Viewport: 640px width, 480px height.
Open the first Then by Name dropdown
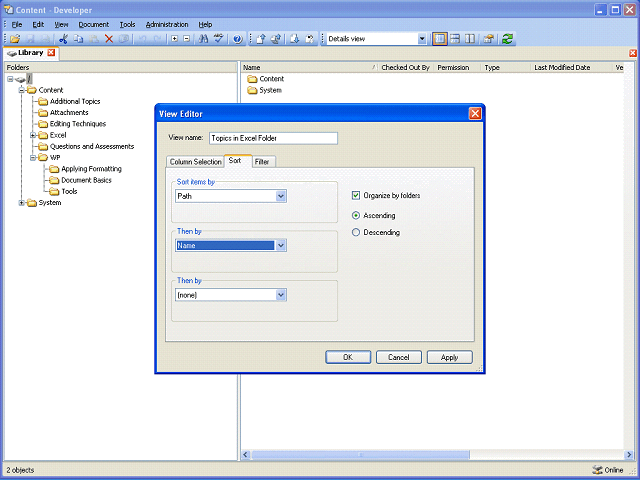pos(281,245)
